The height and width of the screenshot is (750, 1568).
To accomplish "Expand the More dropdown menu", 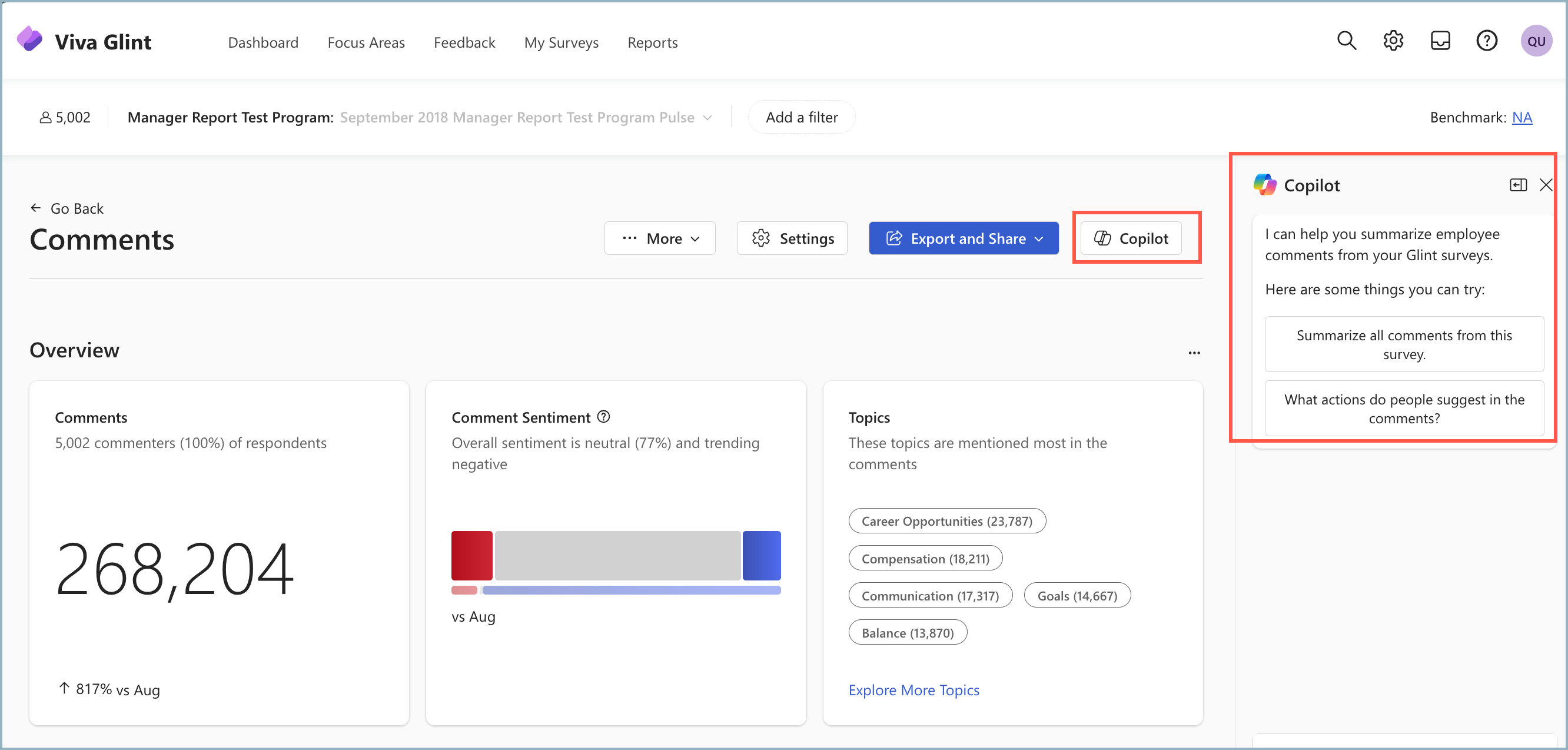I will pos(660,238).
